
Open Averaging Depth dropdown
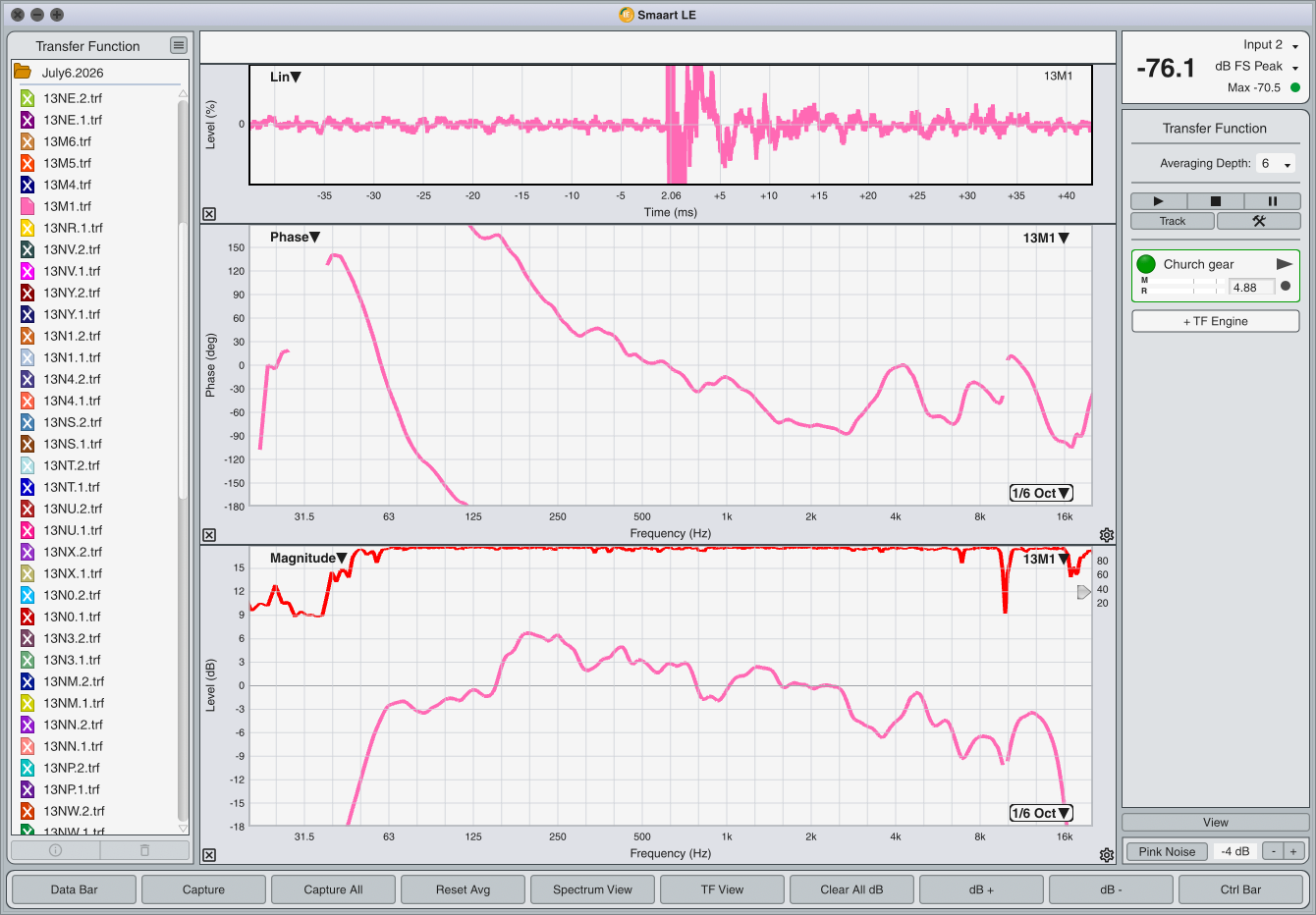(x=1276, y=164)
